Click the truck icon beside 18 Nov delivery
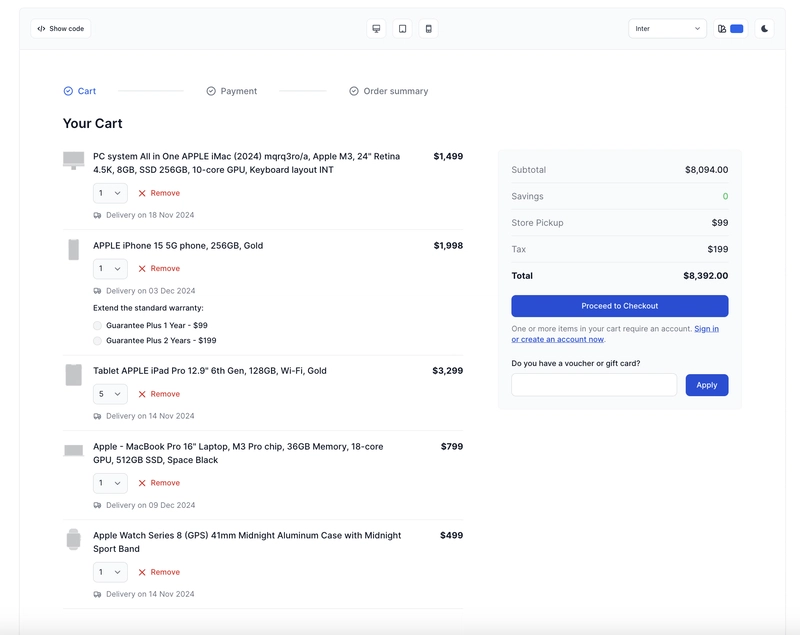800x635 pixels. [97, 215]
